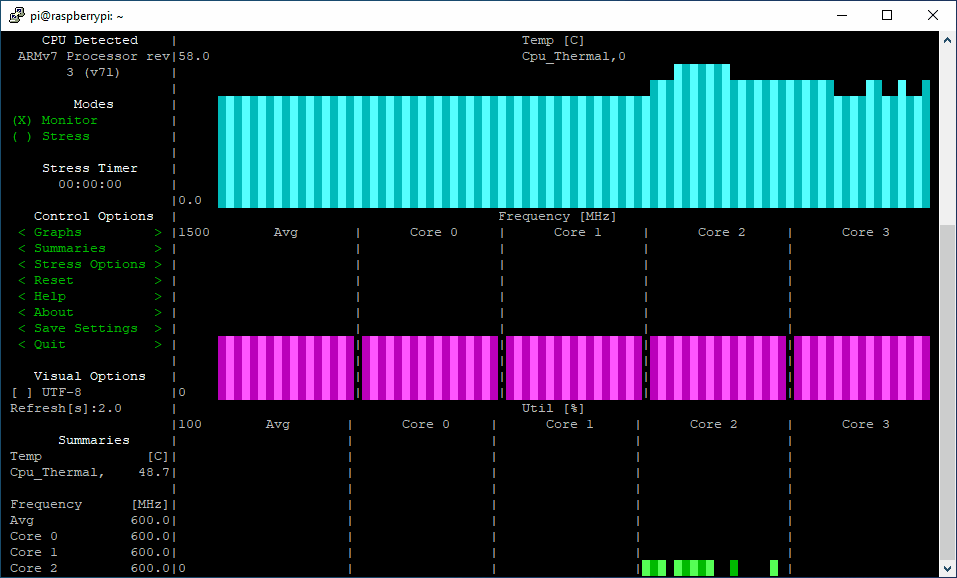Click the scrollbar up arrow
This screenshot has width=957, height=578.
coord(947,40)
